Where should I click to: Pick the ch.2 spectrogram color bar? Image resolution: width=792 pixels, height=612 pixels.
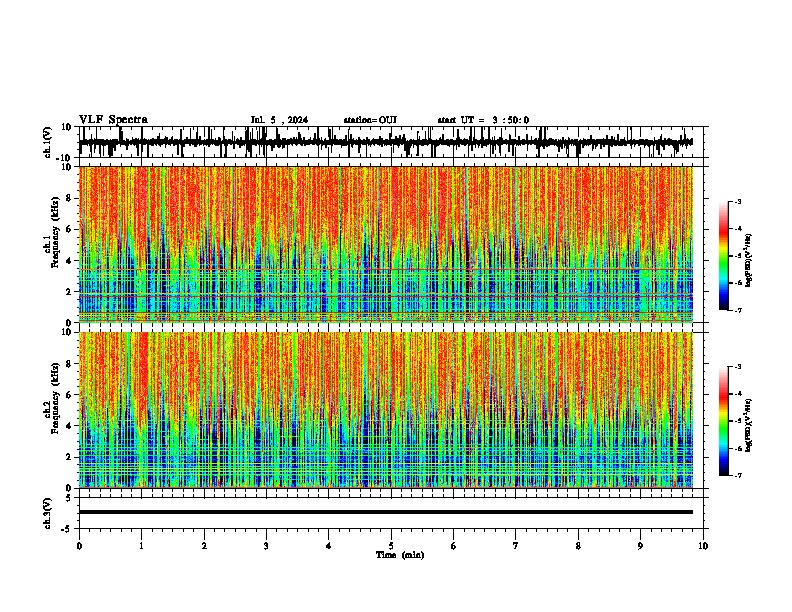[723, 421]
